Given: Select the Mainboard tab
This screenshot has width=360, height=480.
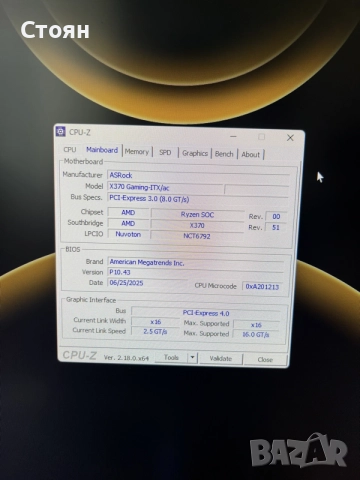Looking at the screenshot, I should (x=102, y=150).
